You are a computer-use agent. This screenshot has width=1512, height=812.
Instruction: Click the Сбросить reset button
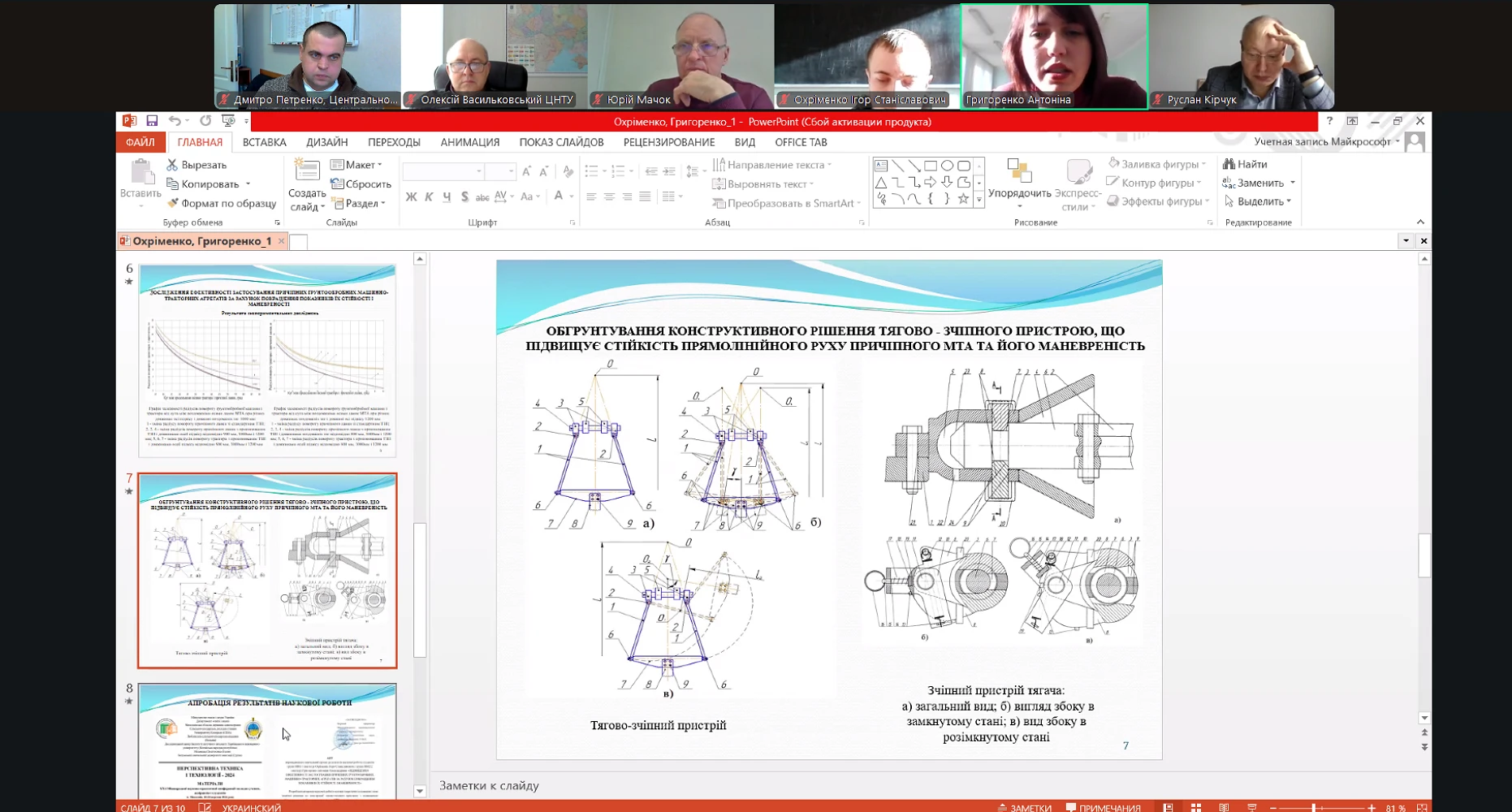click(x=361, y=184)
